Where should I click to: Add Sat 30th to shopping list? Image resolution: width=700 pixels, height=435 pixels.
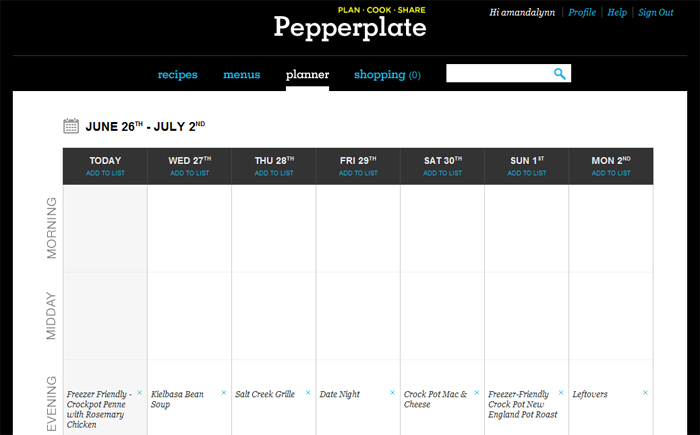(x=442, y=173)
